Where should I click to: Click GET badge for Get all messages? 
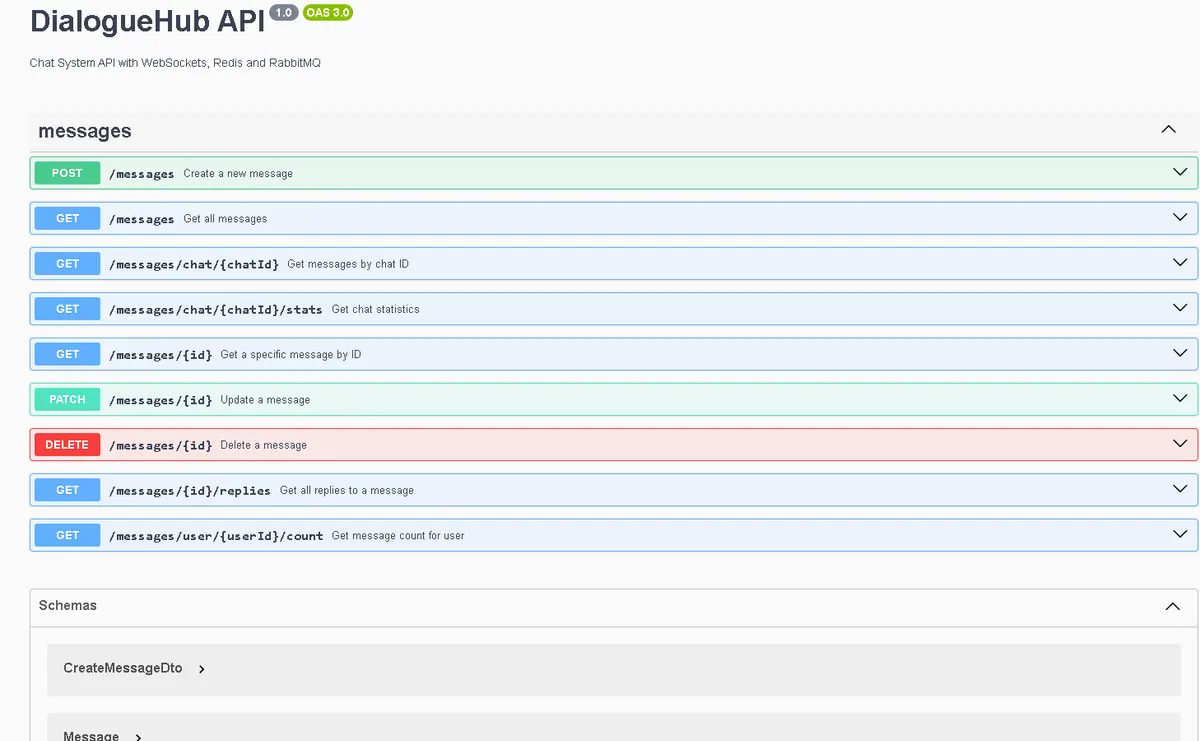tap(67, 218)
